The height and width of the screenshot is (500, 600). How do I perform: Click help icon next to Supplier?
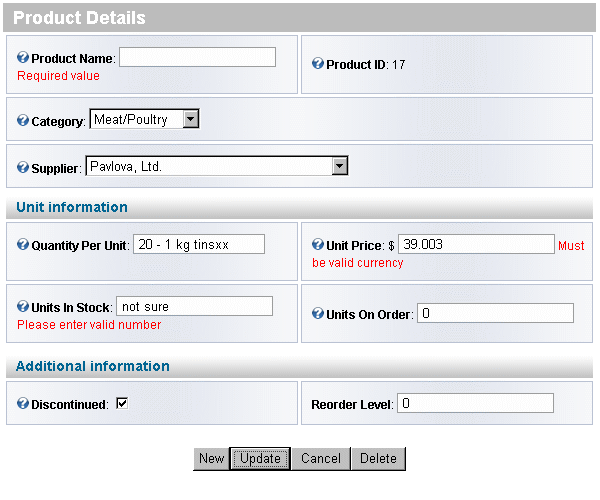(x=23, y=167)
